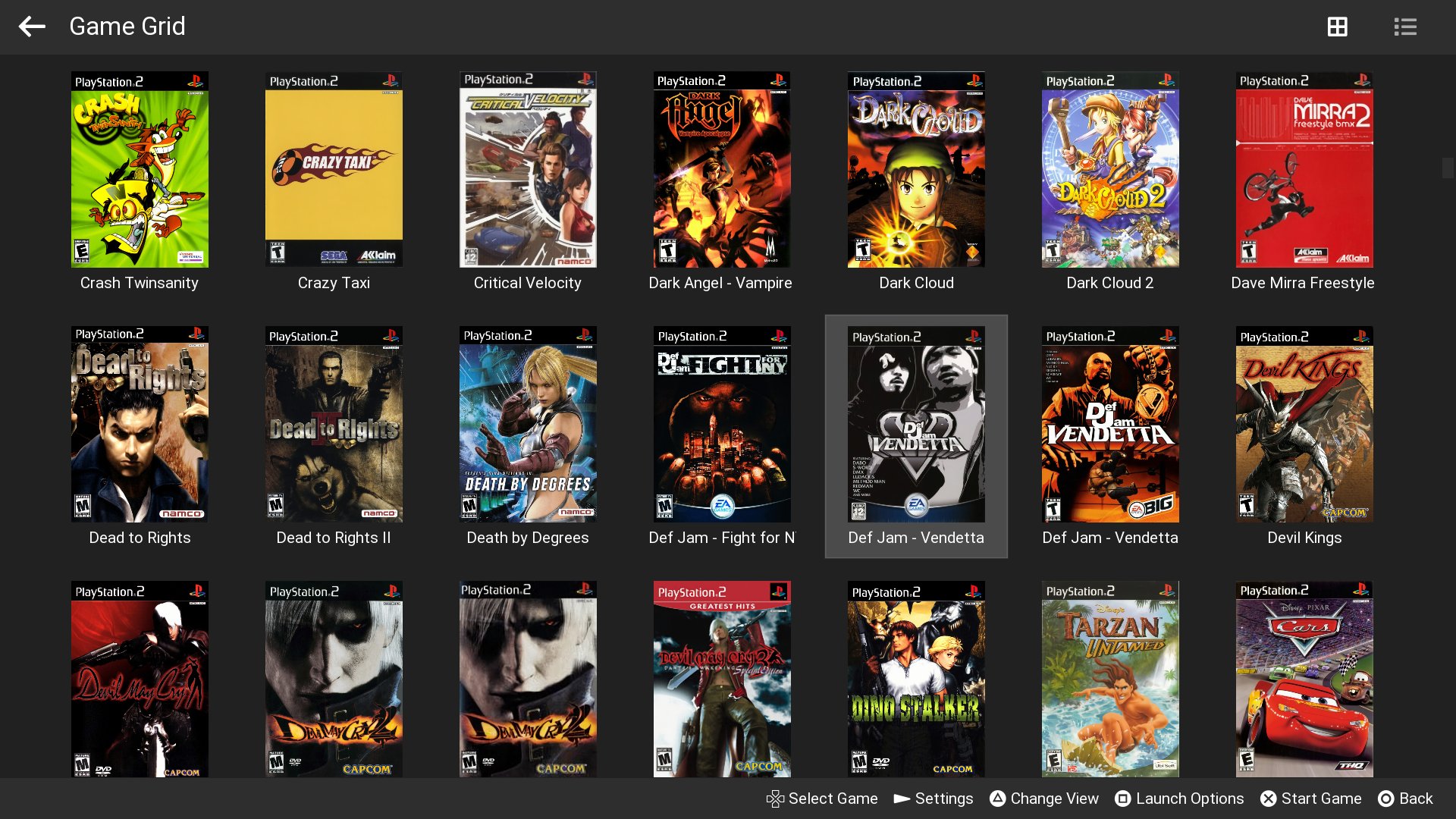
Task: Click the 'Devil Kings' title text
Action: (1304, 538)
